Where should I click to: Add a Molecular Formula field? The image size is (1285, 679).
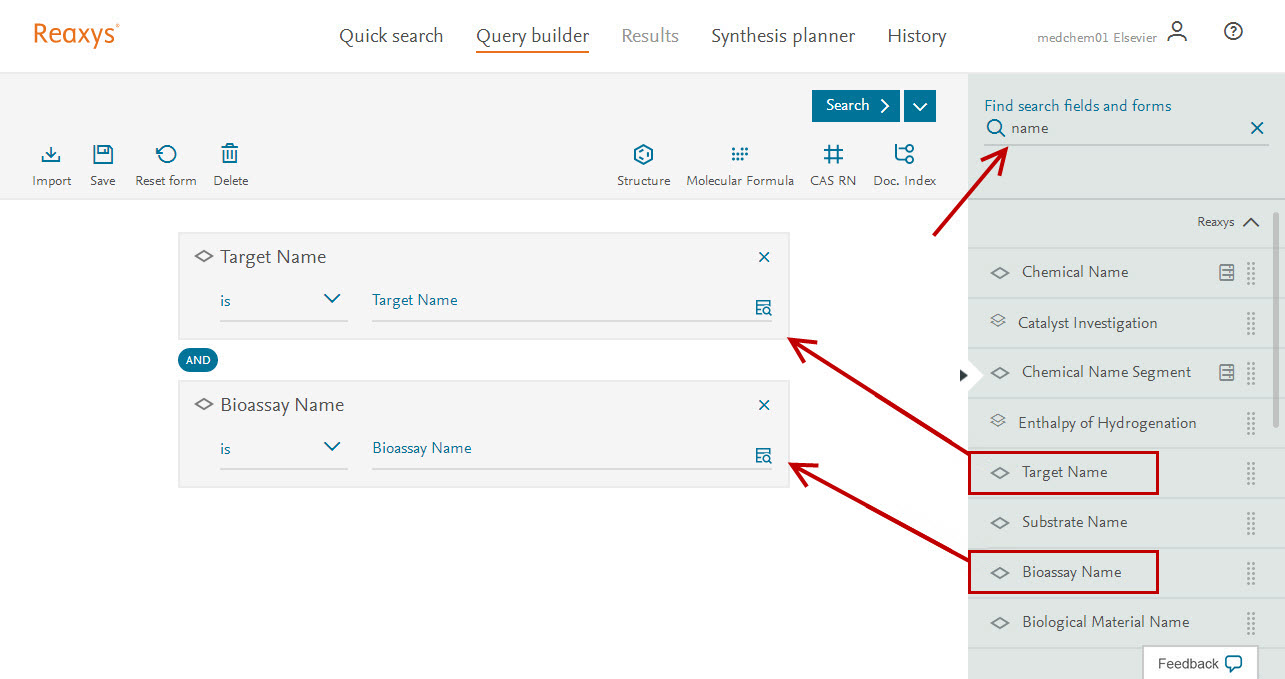[x=739, y=155]
